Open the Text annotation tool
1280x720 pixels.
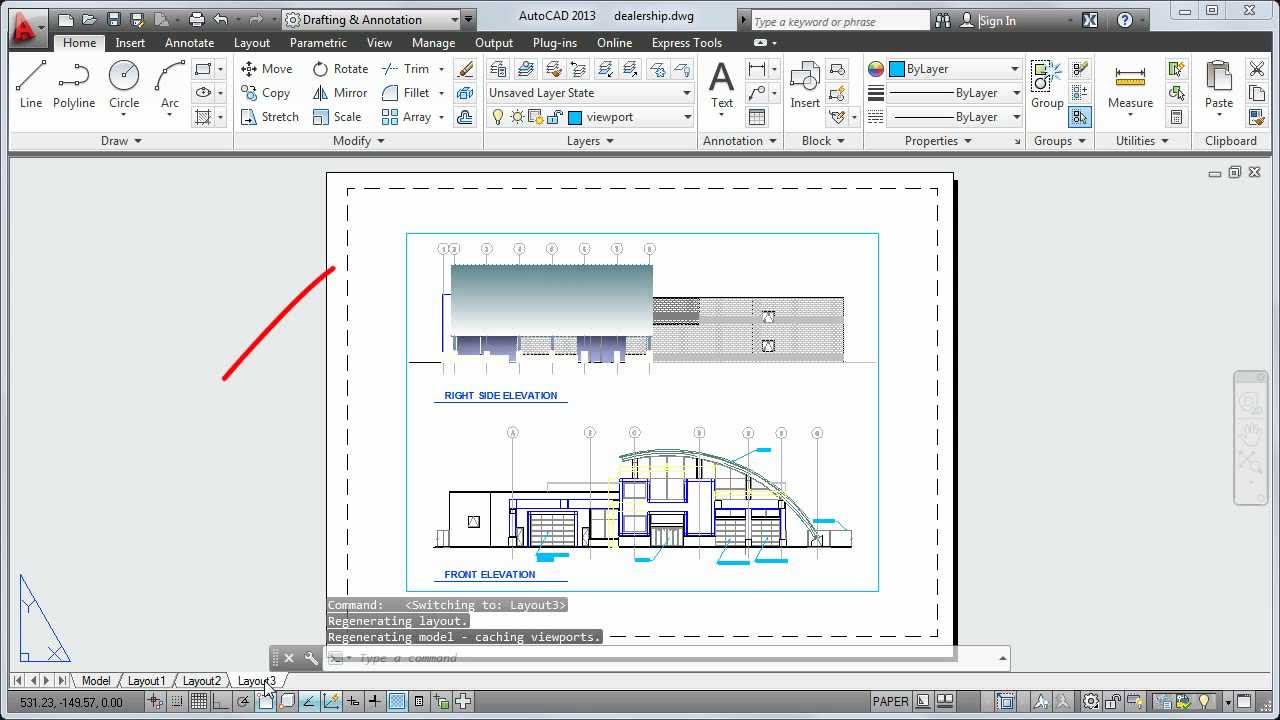point(721,84)
